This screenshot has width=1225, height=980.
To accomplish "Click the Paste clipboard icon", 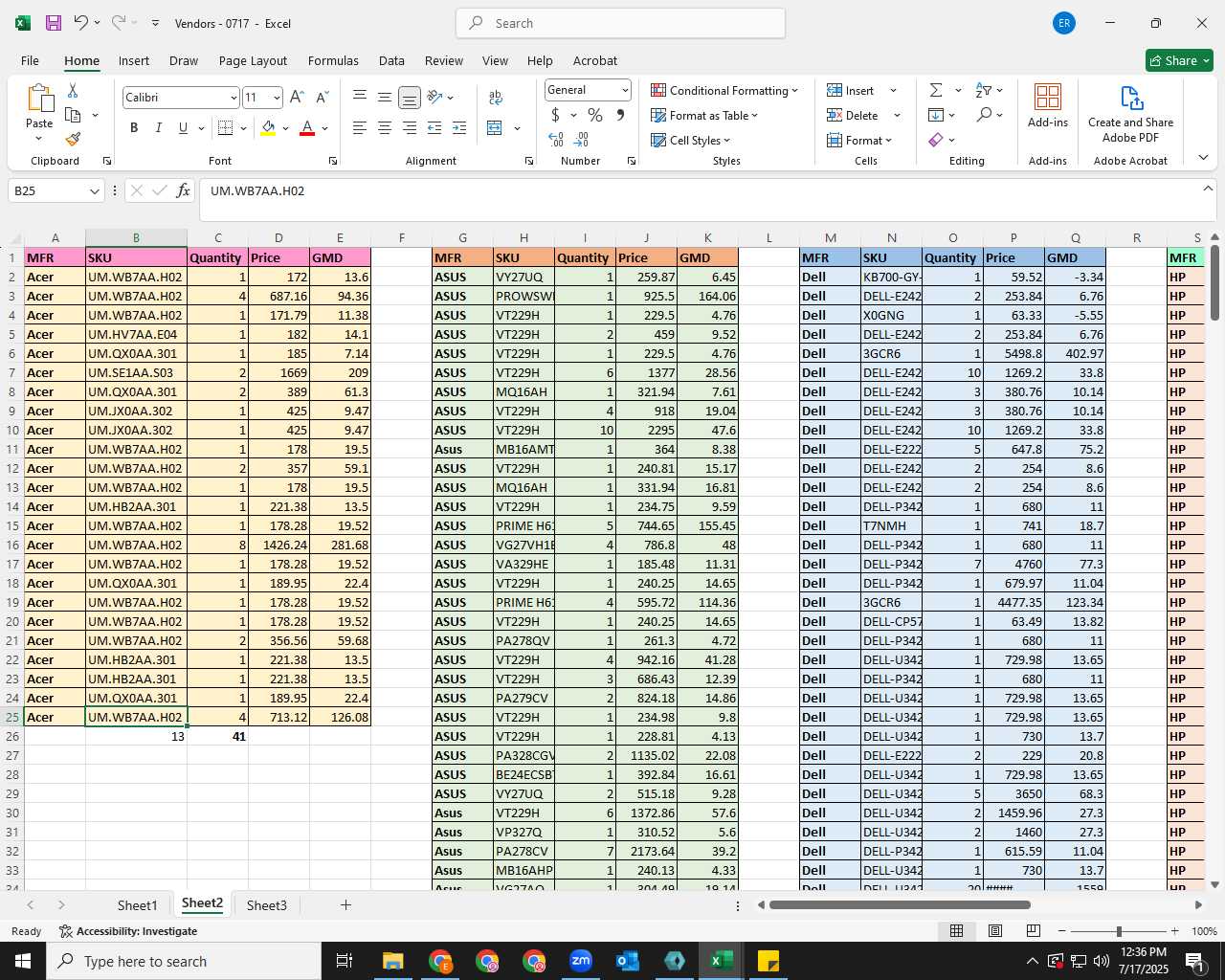I will click(x=39, y=99).
